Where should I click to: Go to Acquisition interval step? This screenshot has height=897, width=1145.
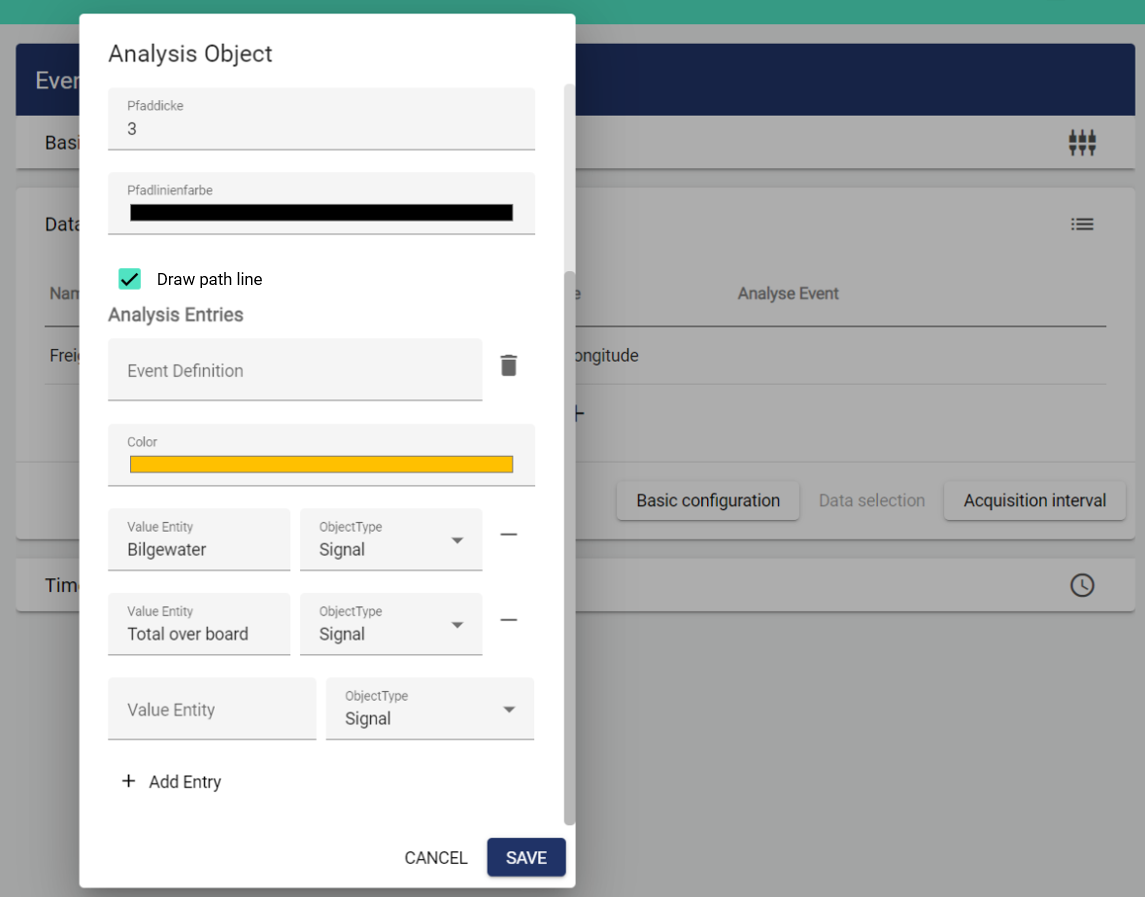[1035, 501]
